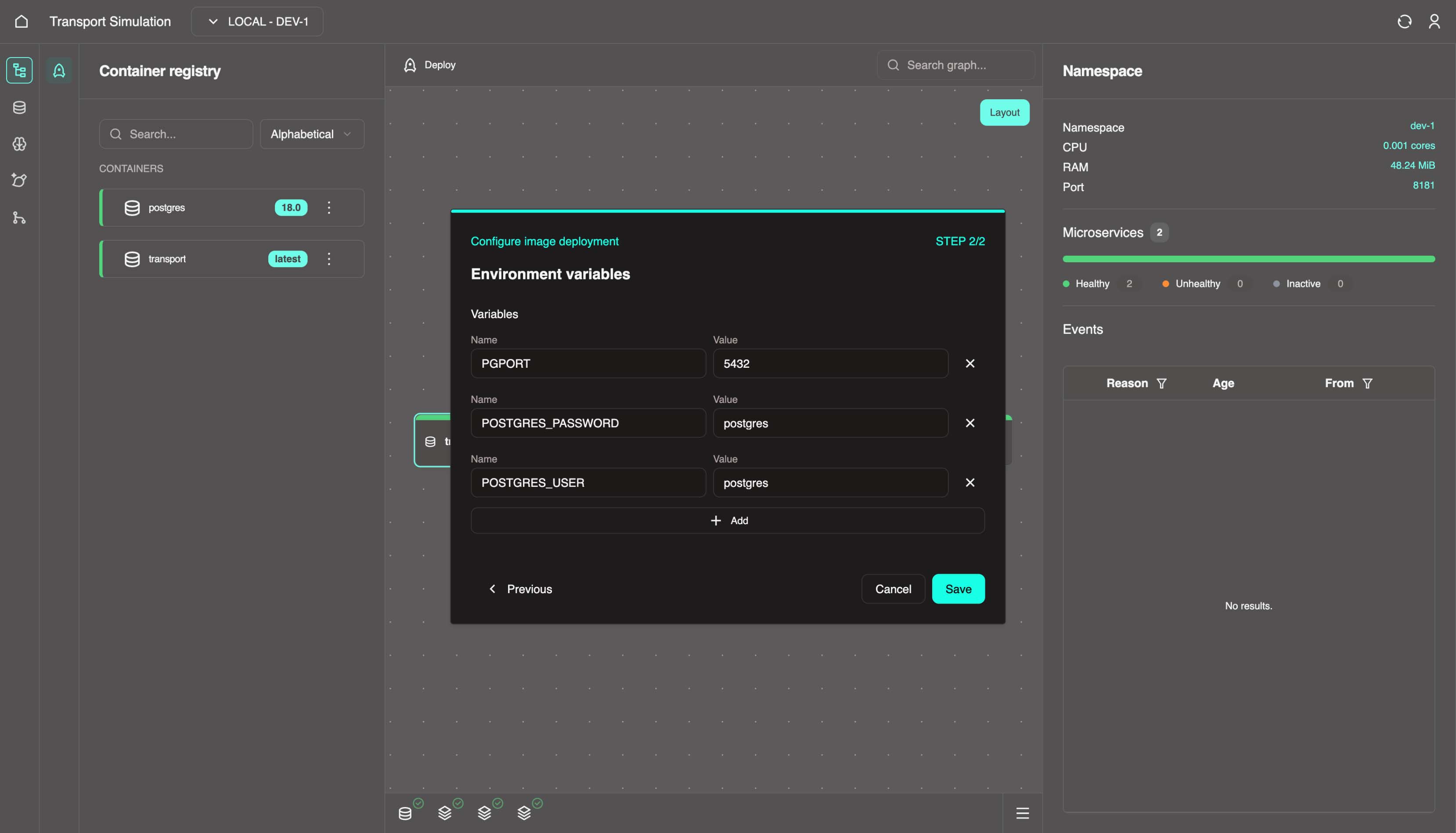Click the dev-1 namespace value
This screenshot has height=833, width=1456.
(x=1422, y=126)
